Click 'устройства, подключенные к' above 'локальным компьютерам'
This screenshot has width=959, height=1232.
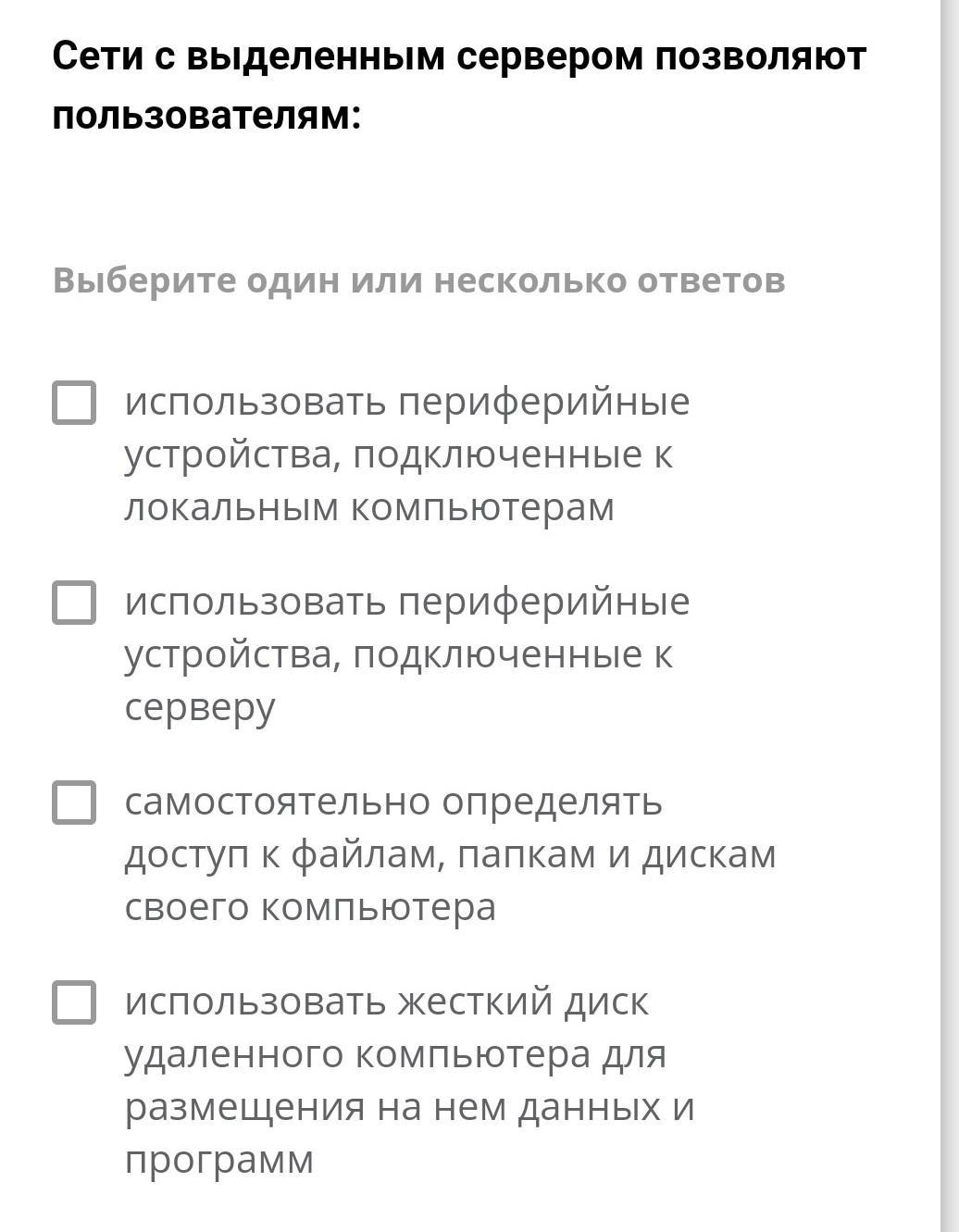click(x=399, y=454)
